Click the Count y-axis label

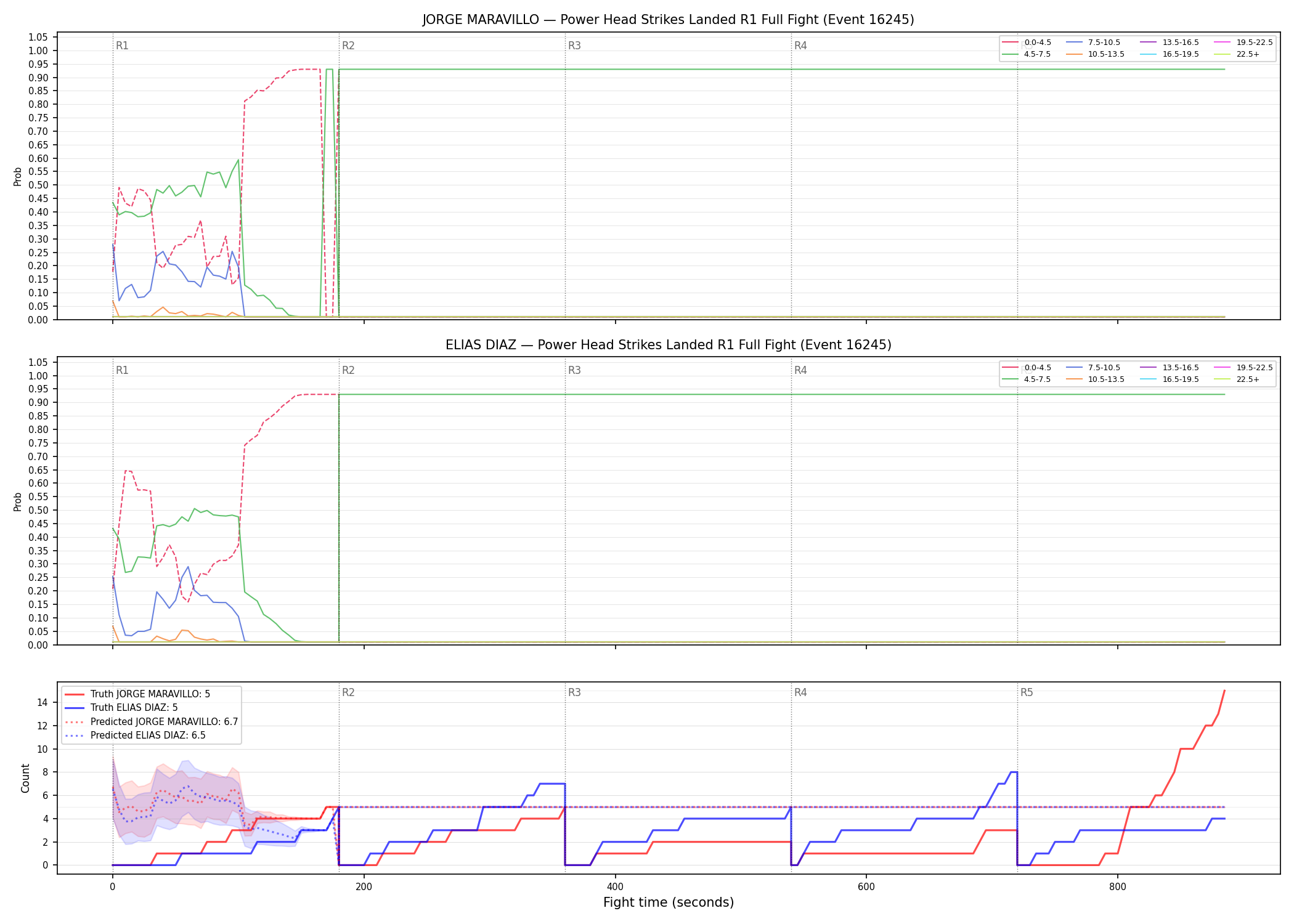pos(25,778)
